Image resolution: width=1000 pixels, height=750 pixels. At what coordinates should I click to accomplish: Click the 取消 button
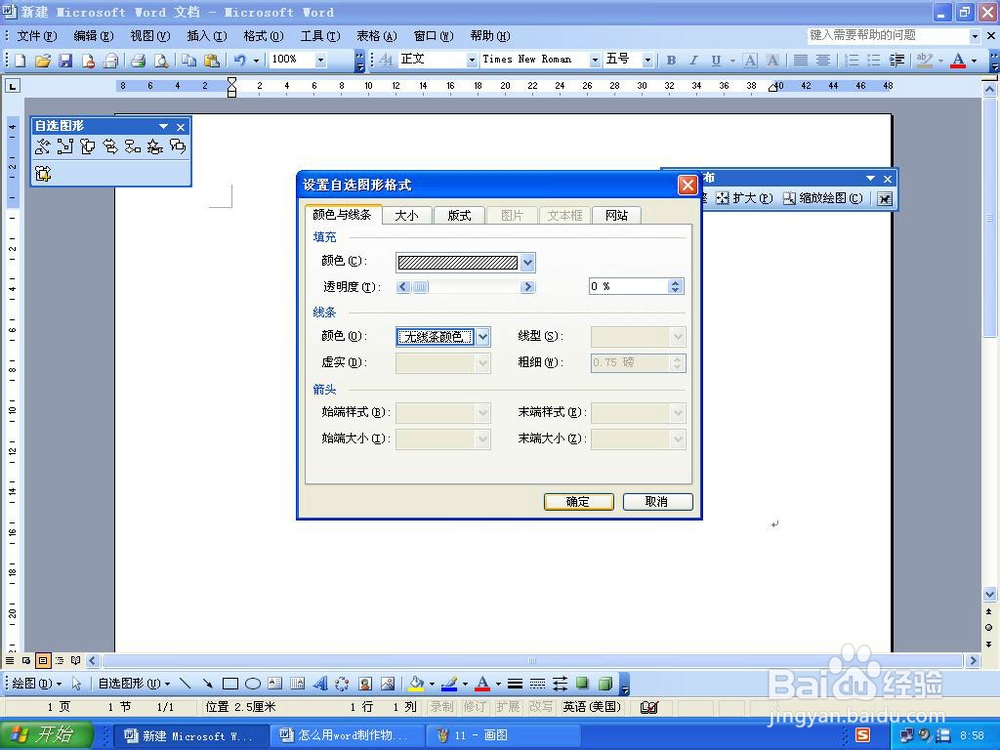click(657, 502)
